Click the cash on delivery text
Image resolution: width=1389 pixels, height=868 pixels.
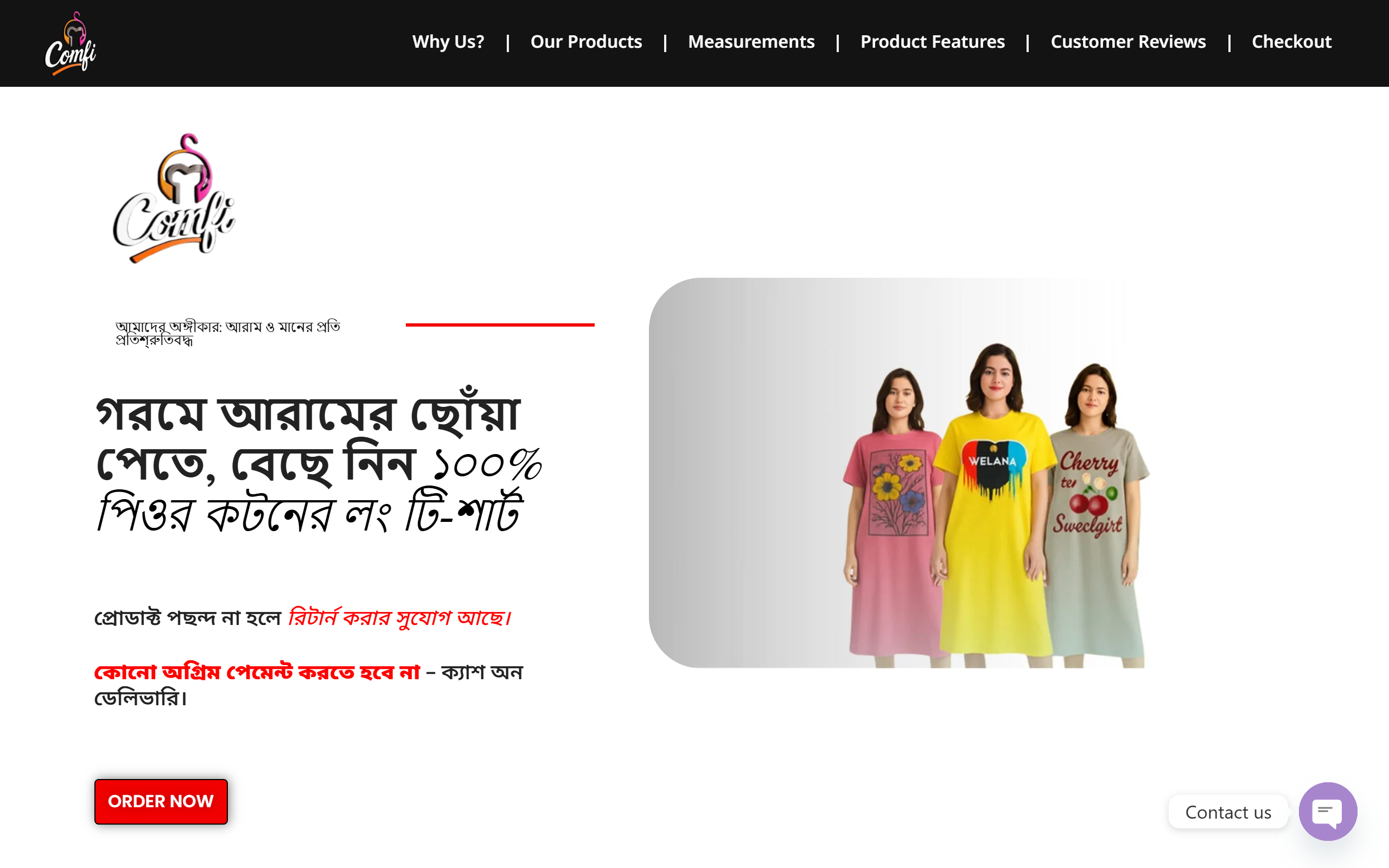pos(309,685)
